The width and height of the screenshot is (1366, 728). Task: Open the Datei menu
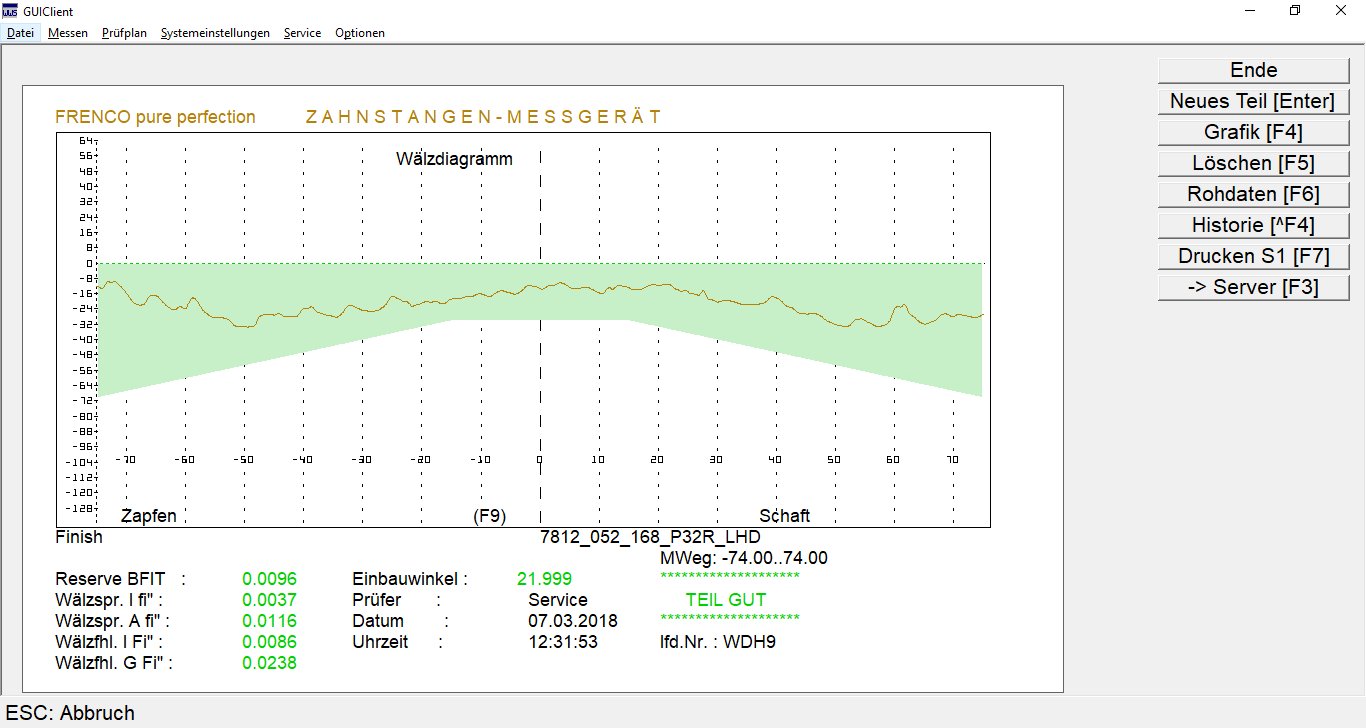(20, 33)
